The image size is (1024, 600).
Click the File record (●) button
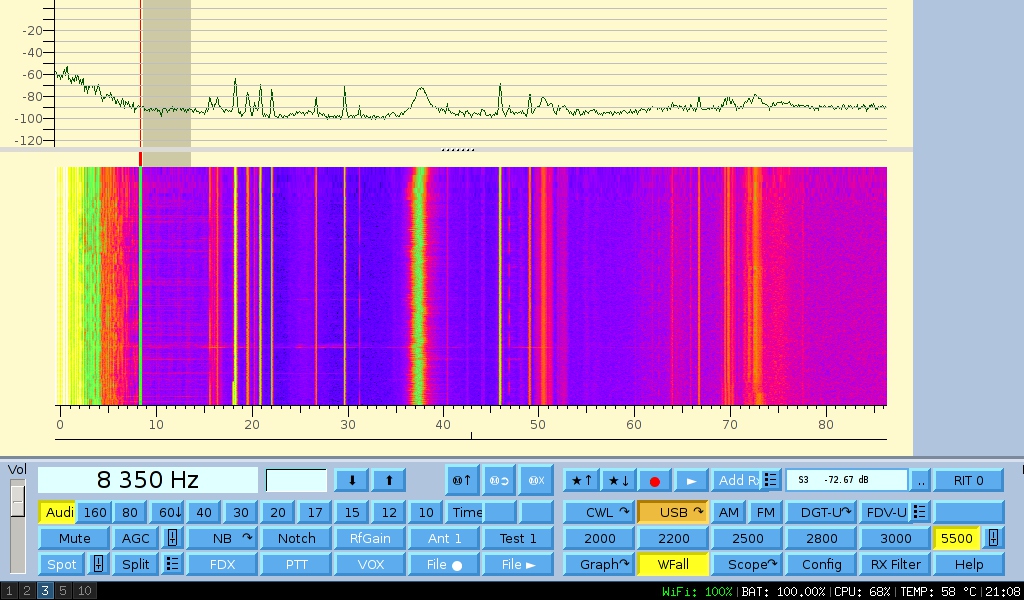444,564
